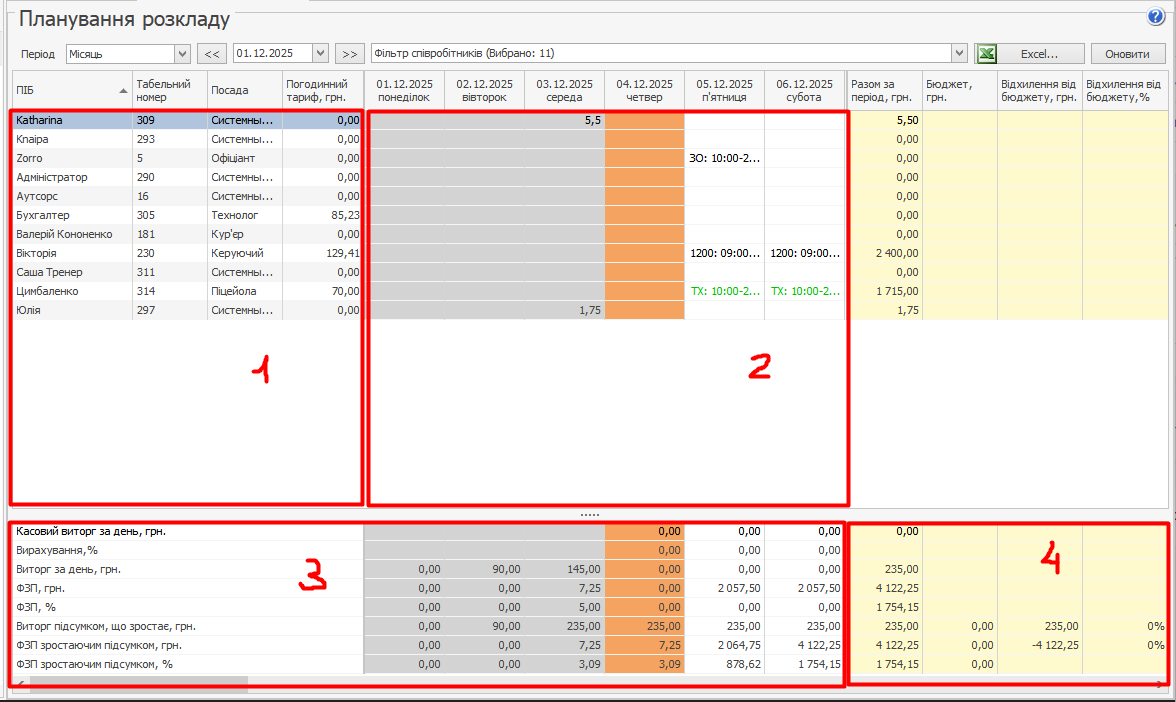Click Цимбаленко's green Friday shift cell
The width and height of the screenshot is (1176, 702).
click(x=724, y=291)
